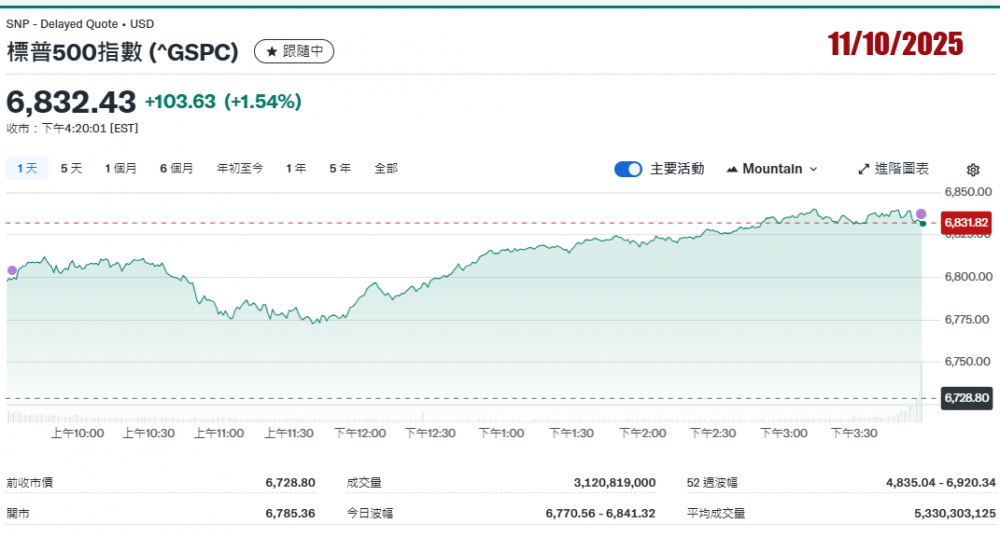1000x537 pixels.
Task: Click the expand arrows icon beside 進階圖表
Action: coord(864,169)
